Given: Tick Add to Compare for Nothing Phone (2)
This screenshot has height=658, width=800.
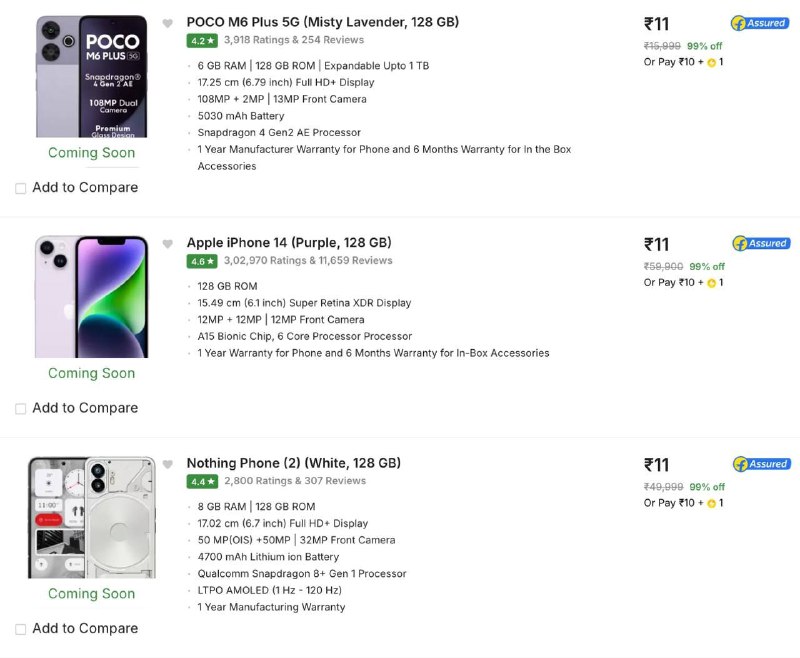Looking at the screenshot, I should pyautogui.click(x=20, y=628).
